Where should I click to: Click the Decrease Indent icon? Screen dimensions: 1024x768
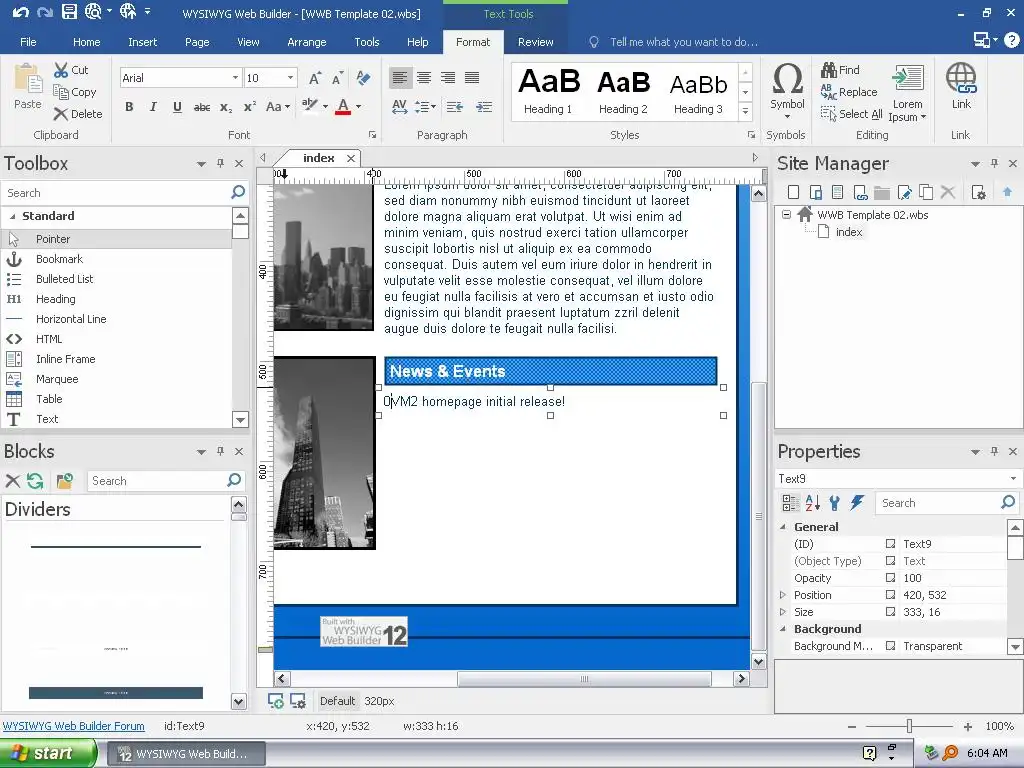[455, 106]
